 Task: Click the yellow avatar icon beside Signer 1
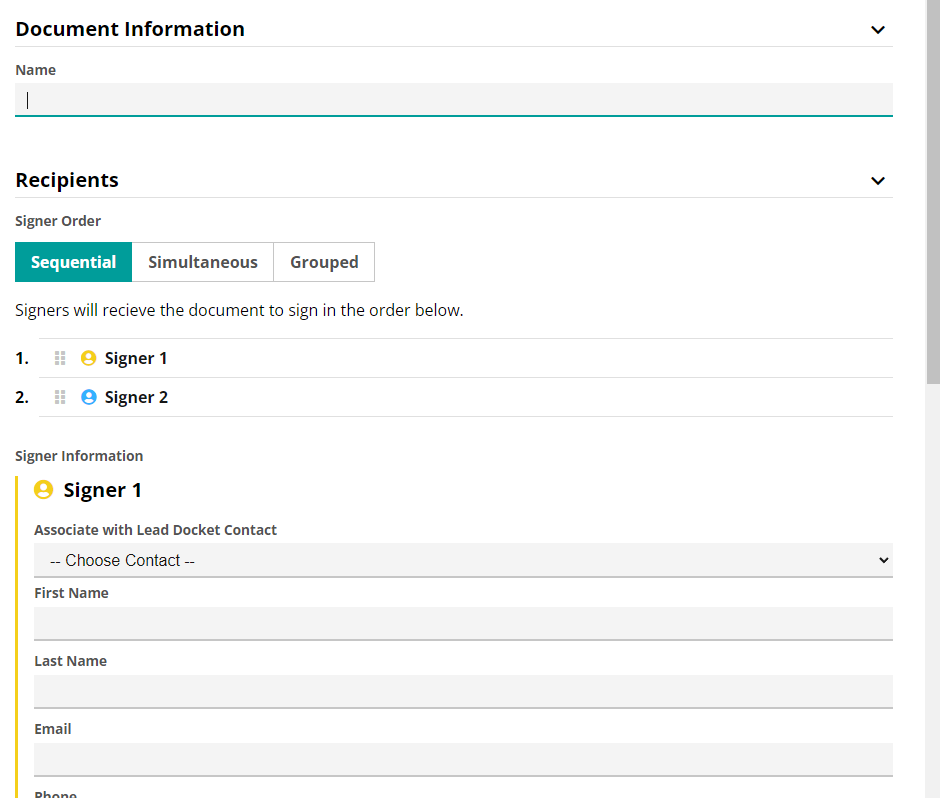(88, 357)
